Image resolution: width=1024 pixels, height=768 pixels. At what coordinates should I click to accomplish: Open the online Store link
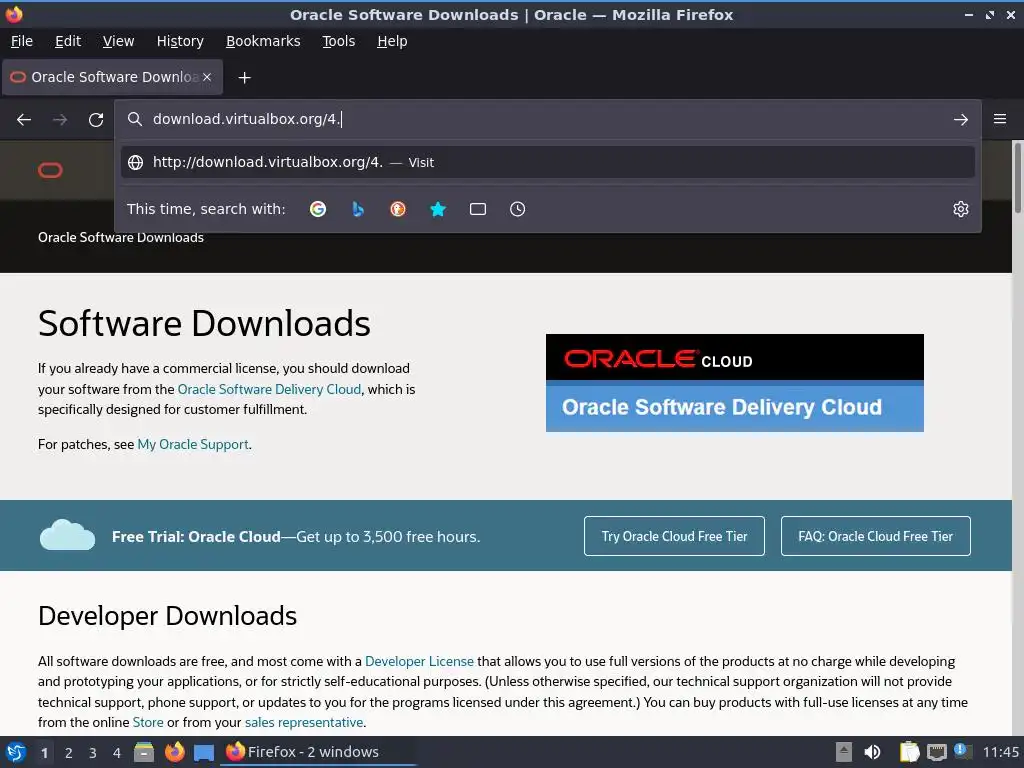point(148,722)
